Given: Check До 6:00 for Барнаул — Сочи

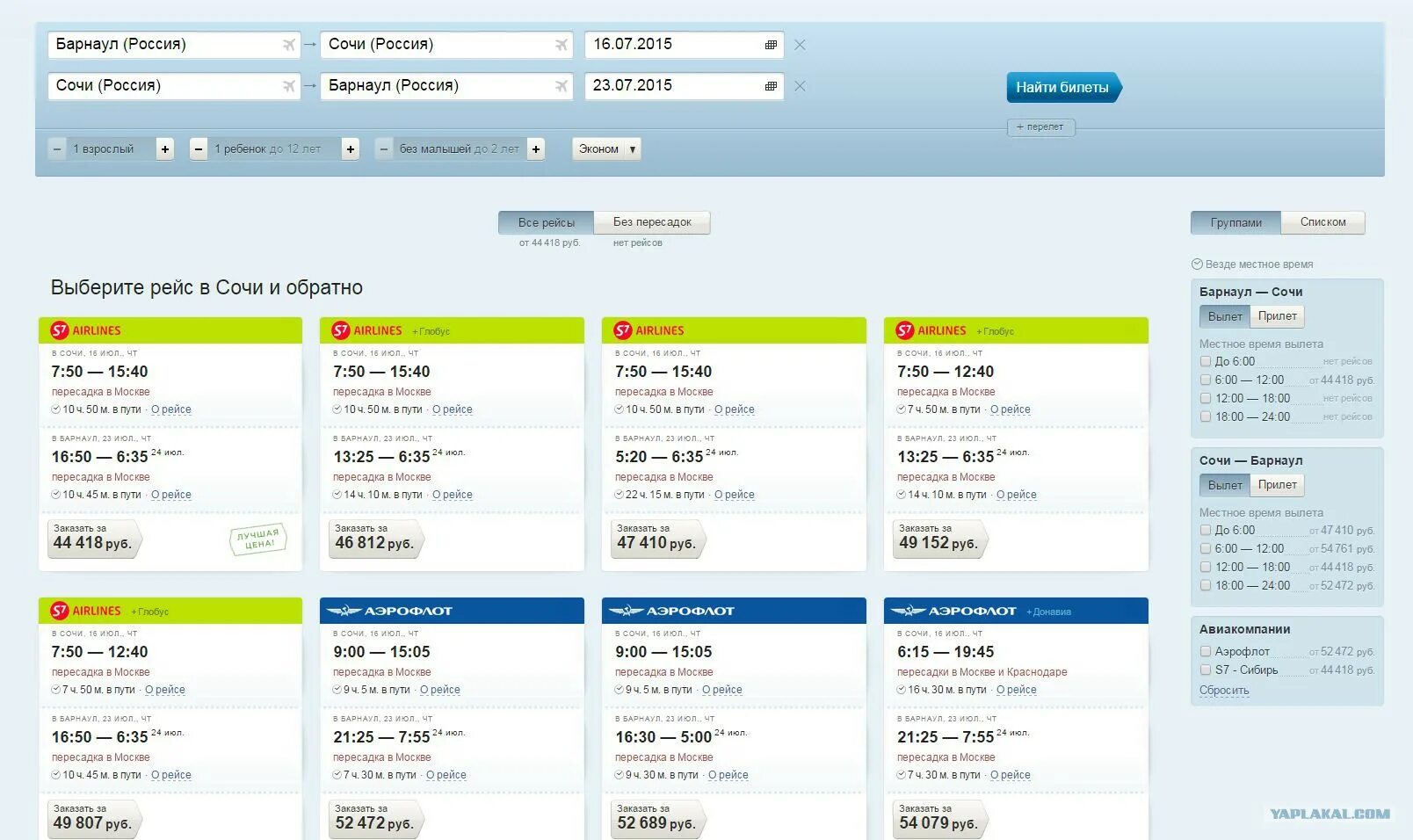Looking at the screenshot, I should [1206, 361].
